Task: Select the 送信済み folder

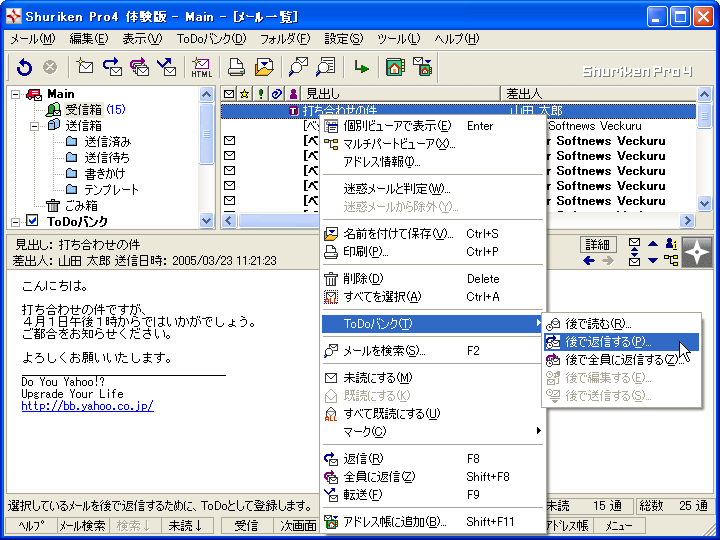Action: pyautogui.click(x=107, y=141)
